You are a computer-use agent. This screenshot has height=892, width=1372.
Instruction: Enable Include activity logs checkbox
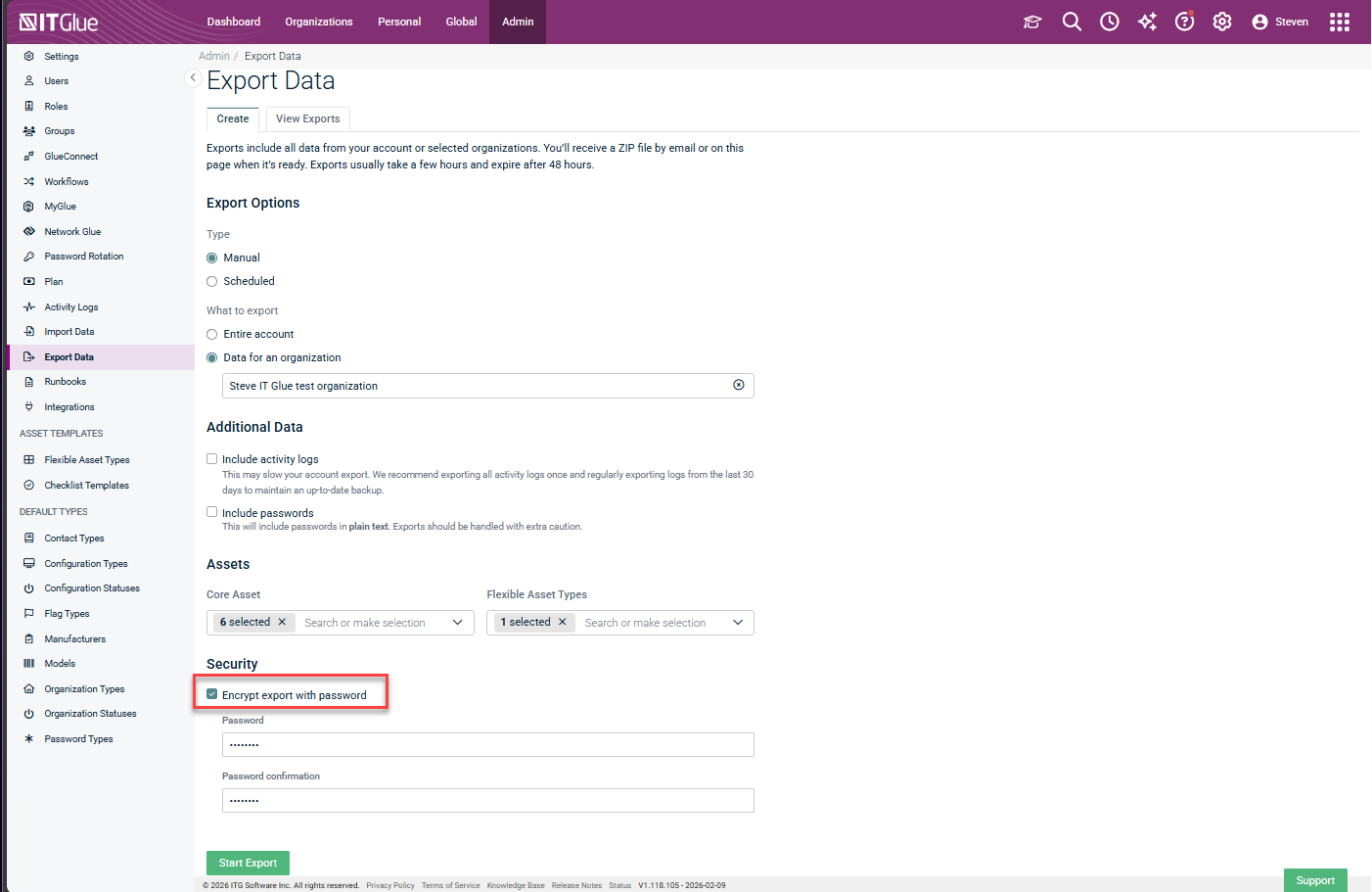(212, 459)
